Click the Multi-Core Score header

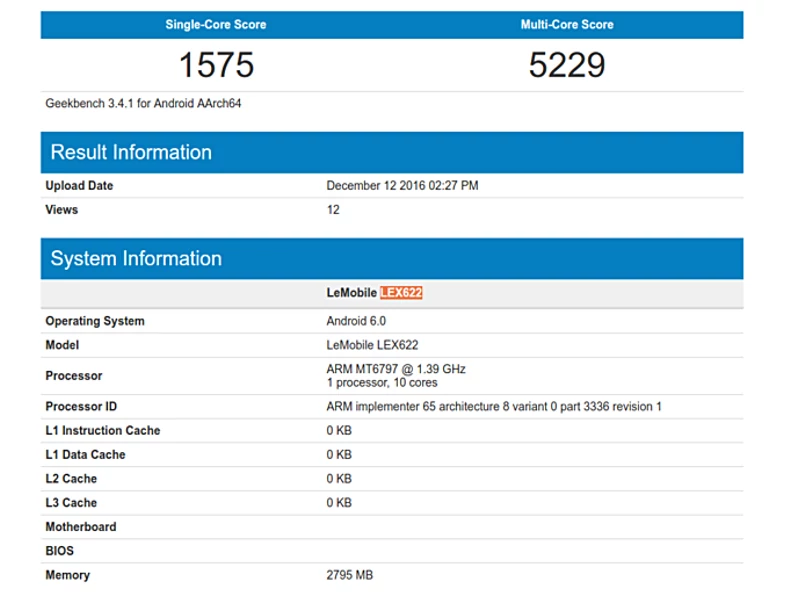pyautogui.click(x=567, y=25)
